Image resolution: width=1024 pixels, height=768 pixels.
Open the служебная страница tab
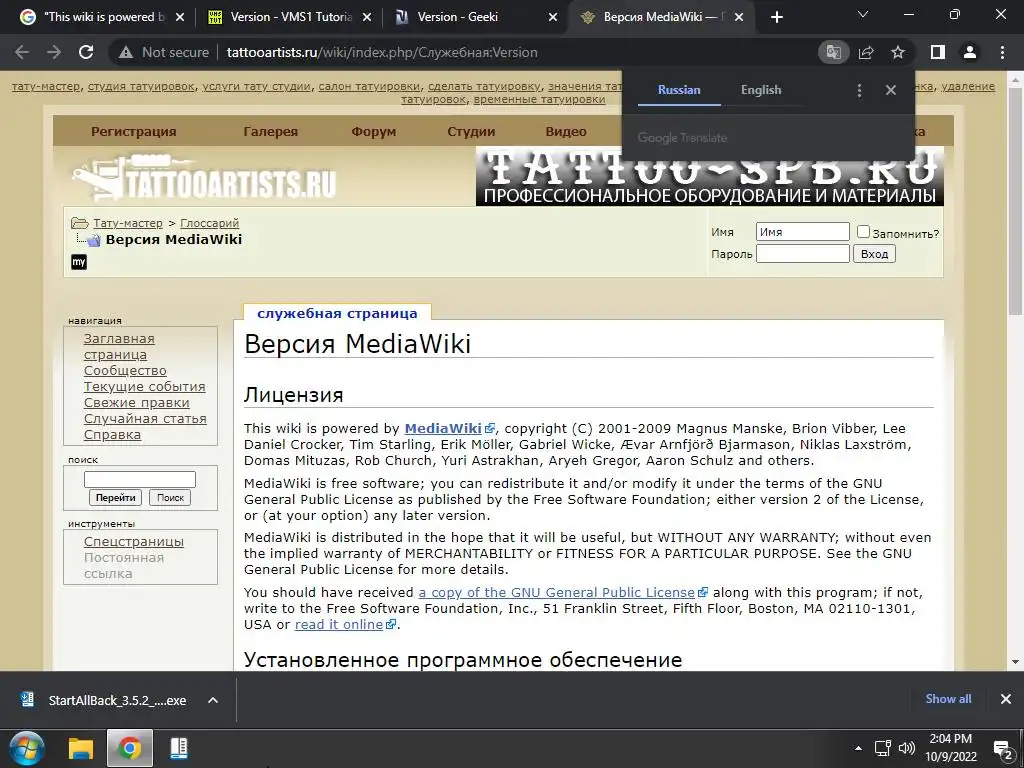click(x=337, y=313)
